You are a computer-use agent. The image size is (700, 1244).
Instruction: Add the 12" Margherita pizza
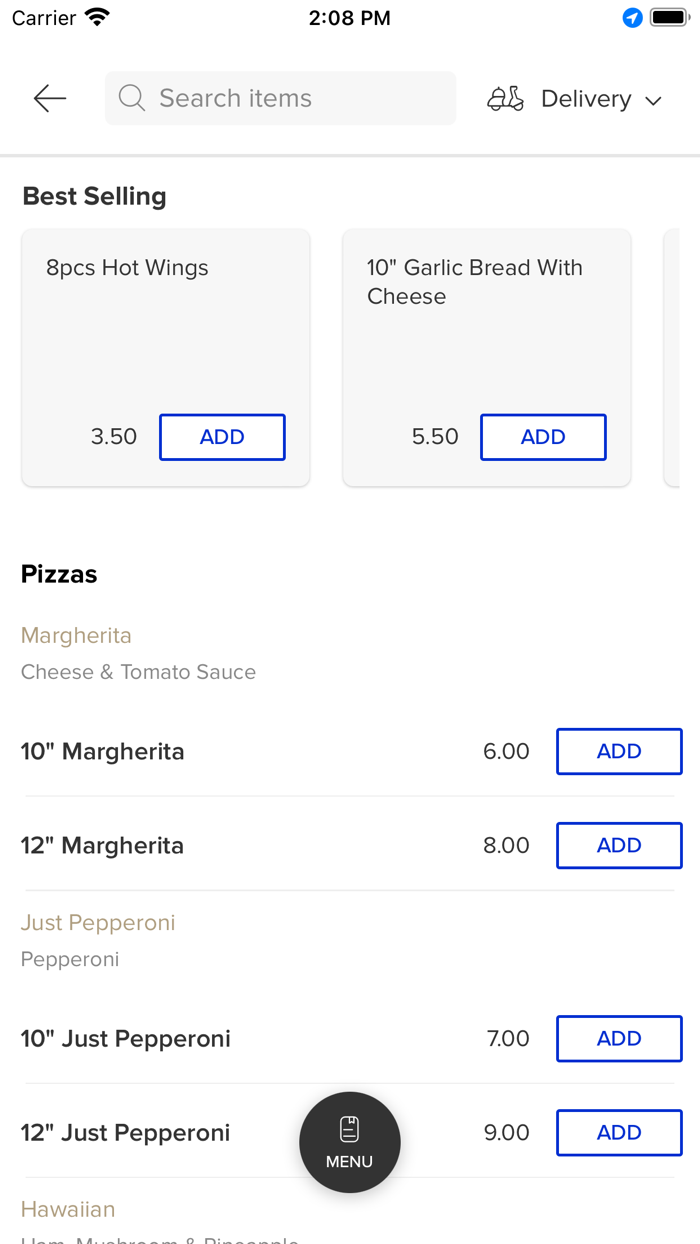coord(619,845)
